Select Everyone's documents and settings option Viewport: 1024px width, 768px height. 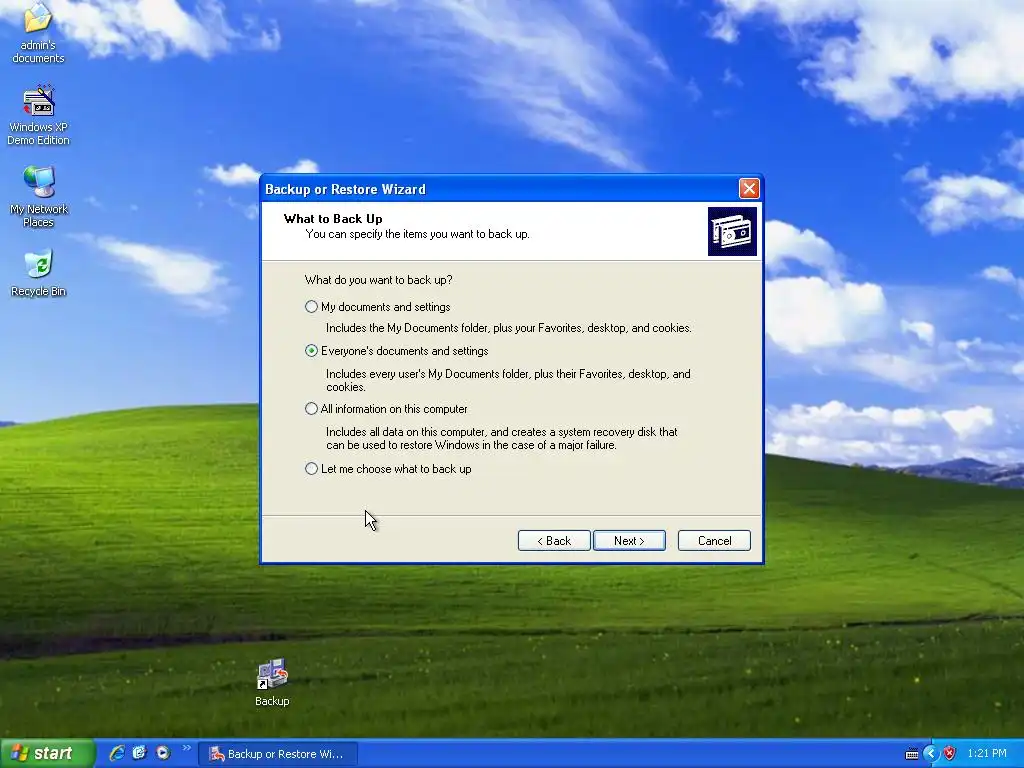tap(396, 351)
